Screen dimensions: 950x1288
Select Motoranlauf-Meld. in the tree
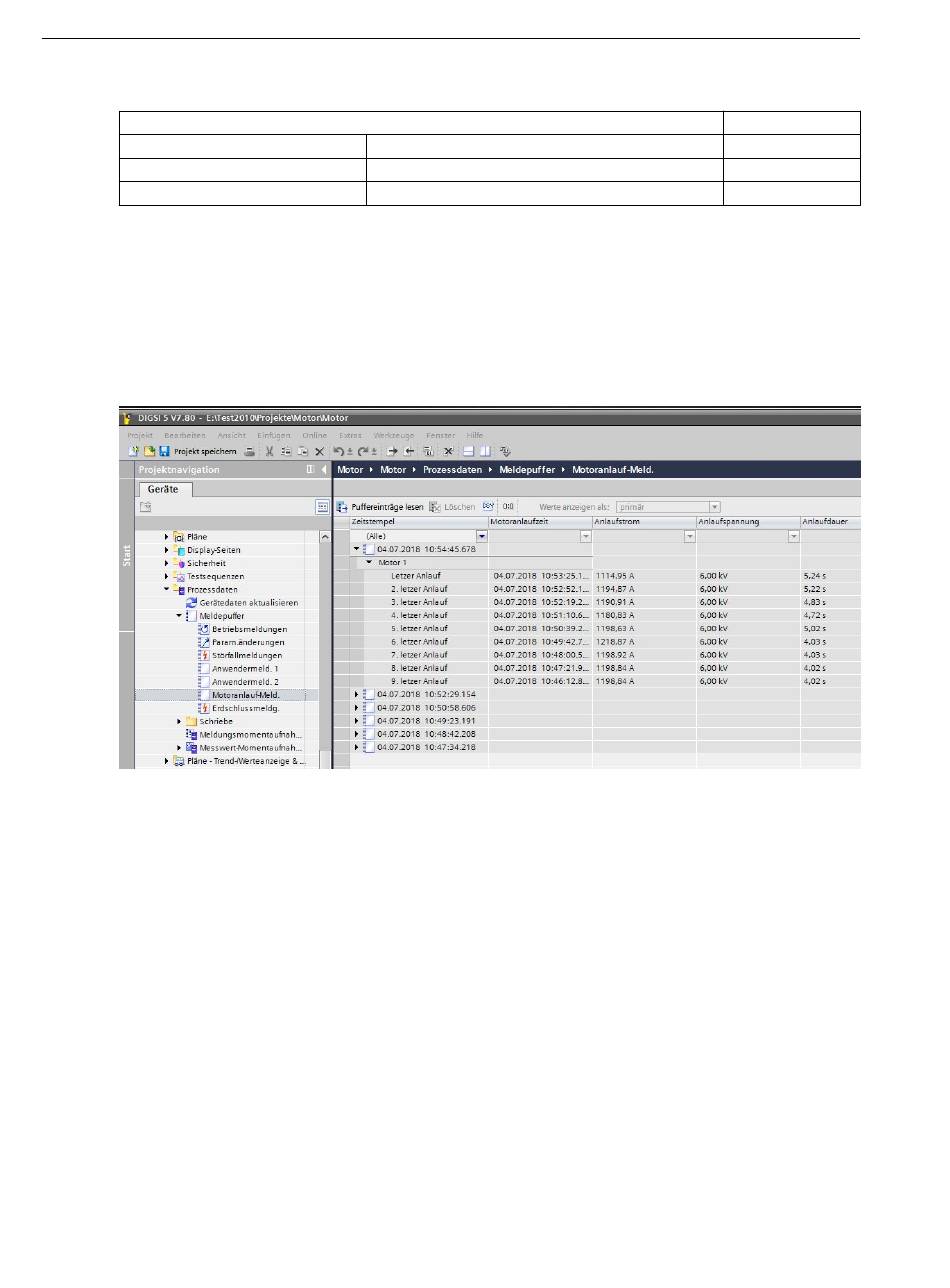click(x=245, y=695)
